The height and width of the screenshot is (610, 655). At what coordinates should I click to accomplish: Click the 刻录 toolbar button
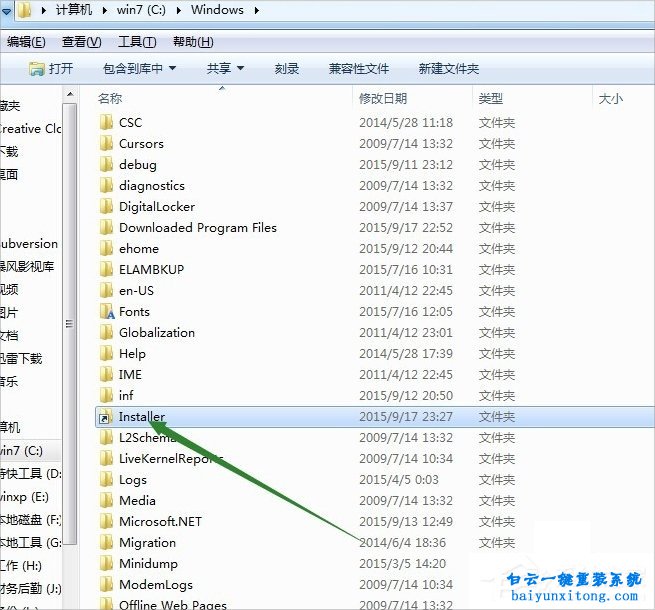pos(287,69)
